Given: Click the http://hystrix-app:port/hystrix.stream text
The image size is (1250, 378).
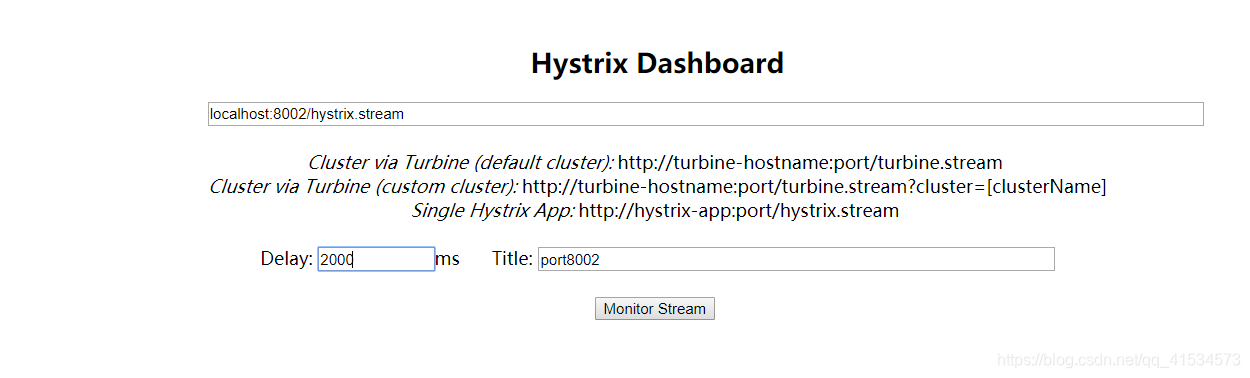Looking at the screenshot, I should click(x=739, y=211).
